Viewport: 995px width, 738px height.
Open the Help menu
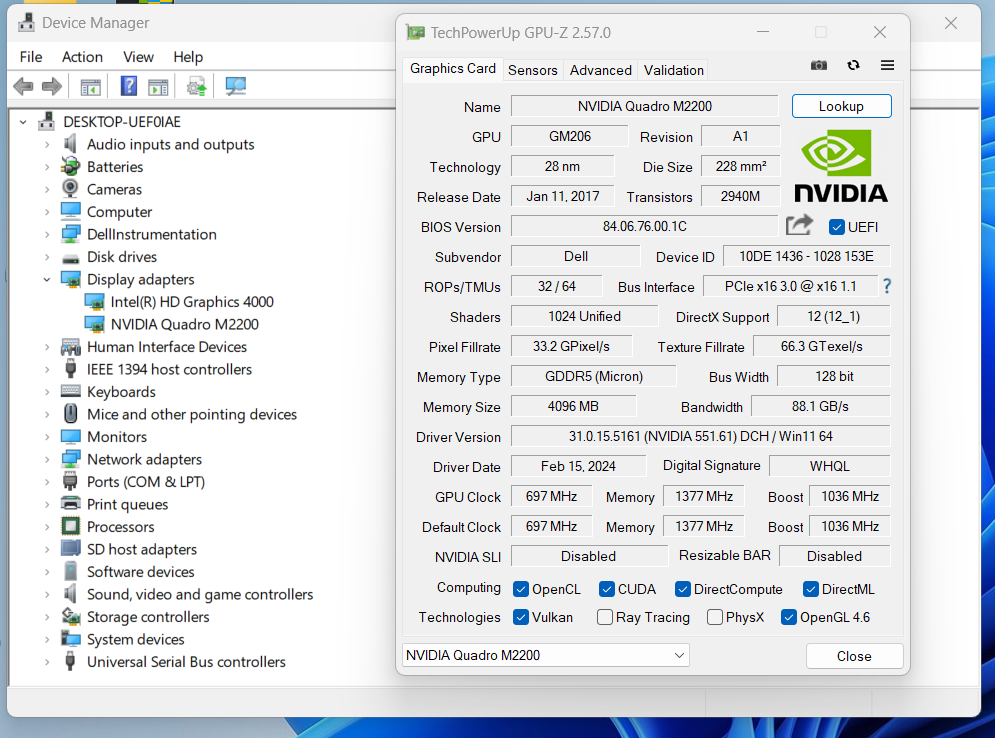[x=188, y=57]
